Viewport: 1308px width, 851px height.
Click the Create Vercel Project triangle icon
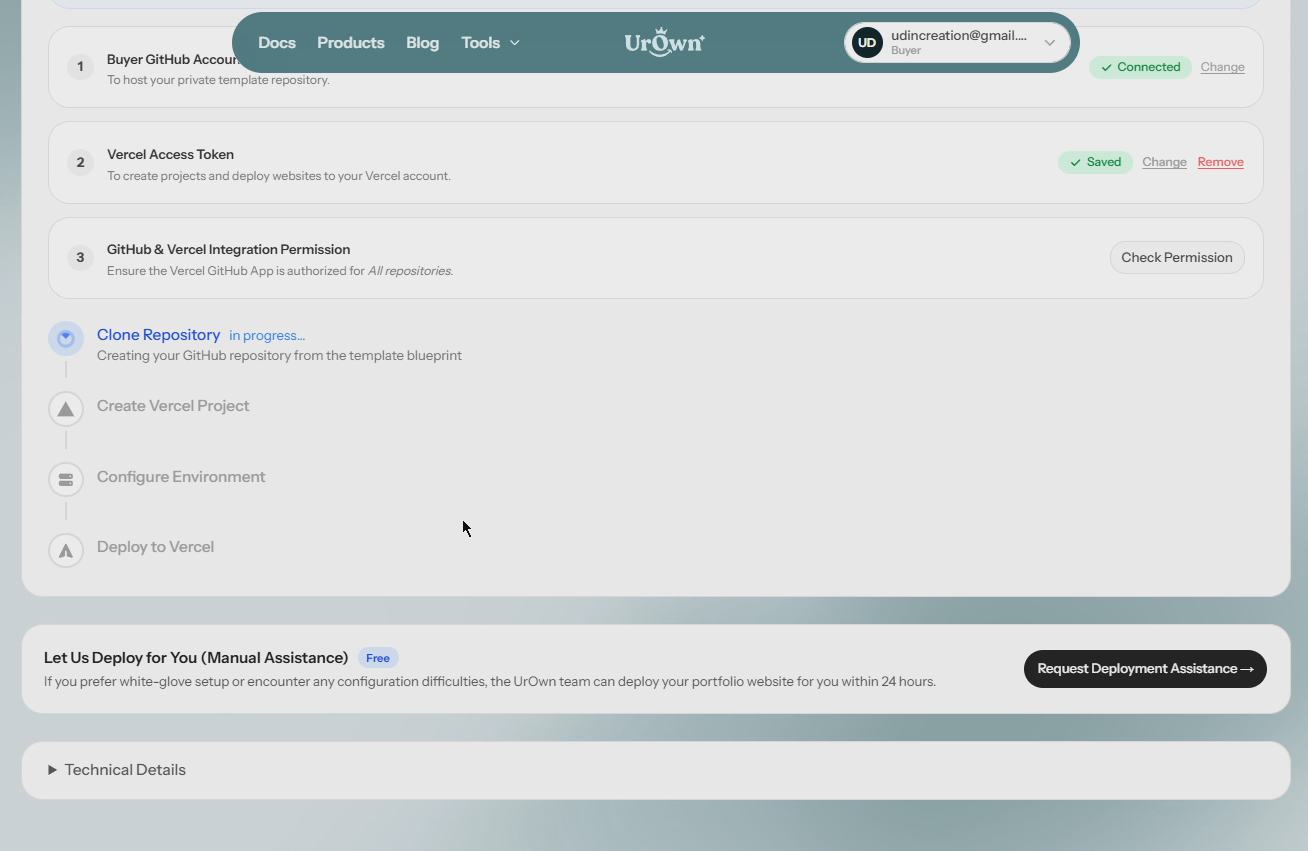pos(66,409)
